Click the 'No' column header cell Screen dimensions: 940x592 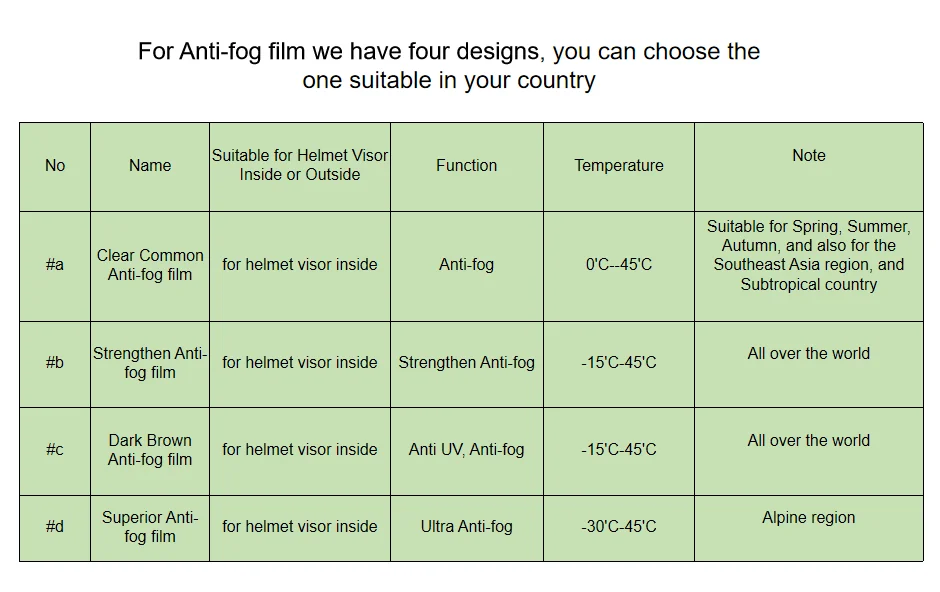55,166
